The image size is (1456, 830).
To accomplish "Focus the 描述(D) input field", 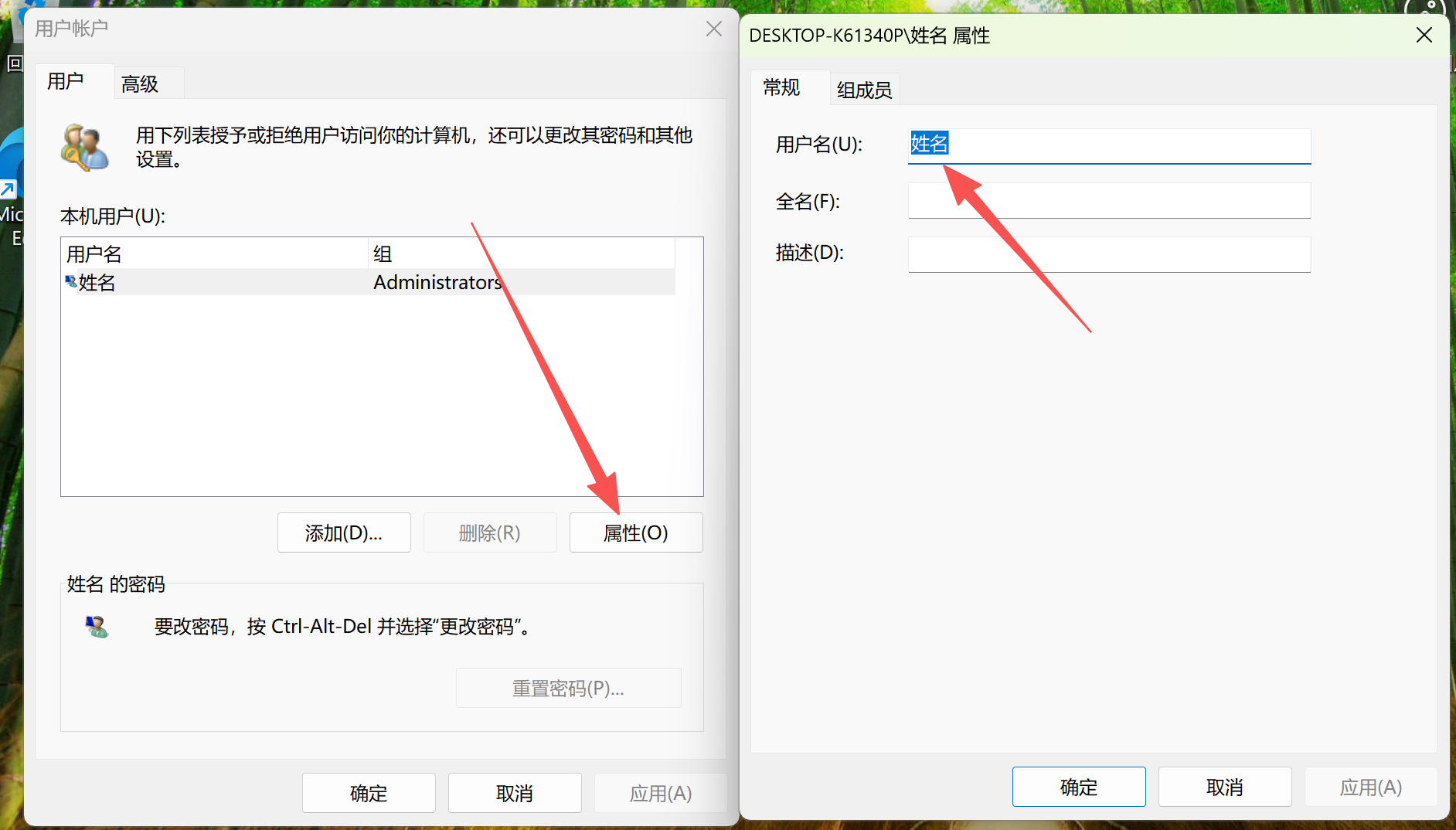I will (x=1109, y=254).
